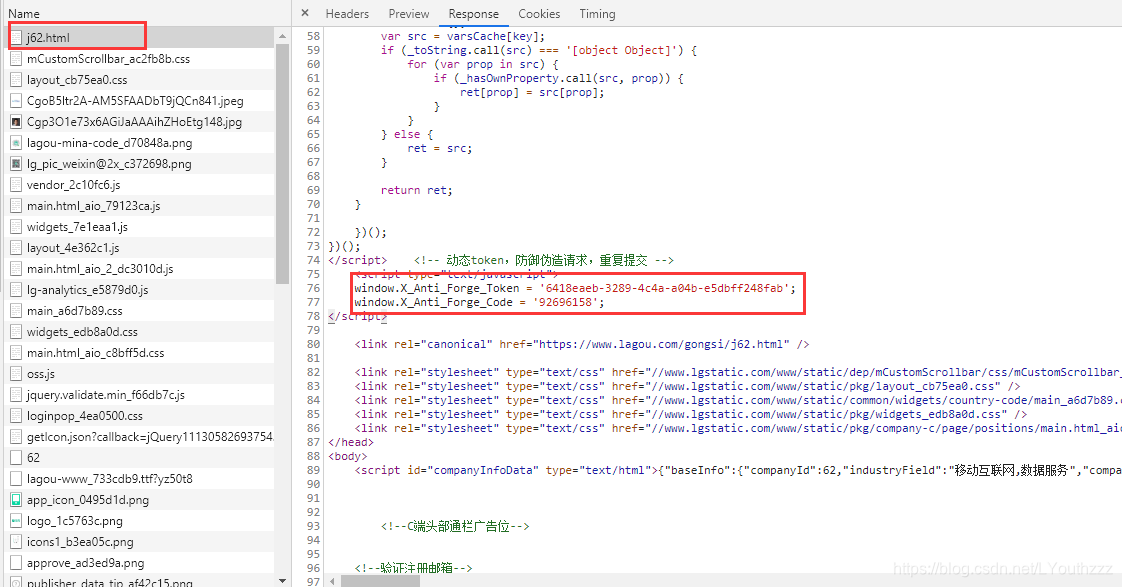Click the image icon beside lg_pic_weixin png
1122x587 pixels.
[16, 164]
